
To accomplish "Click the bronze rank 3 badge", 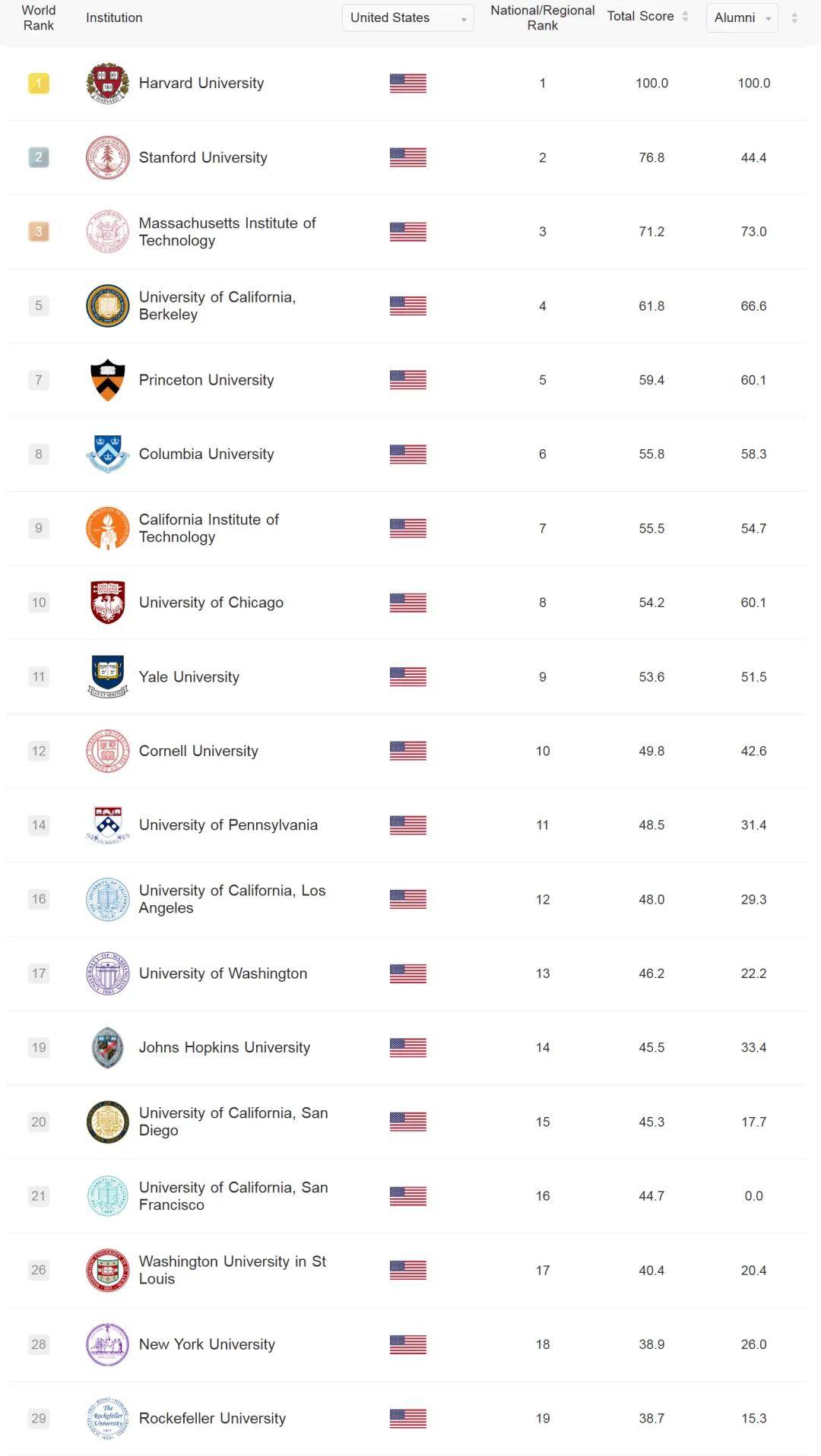I will tap(39, 231).
